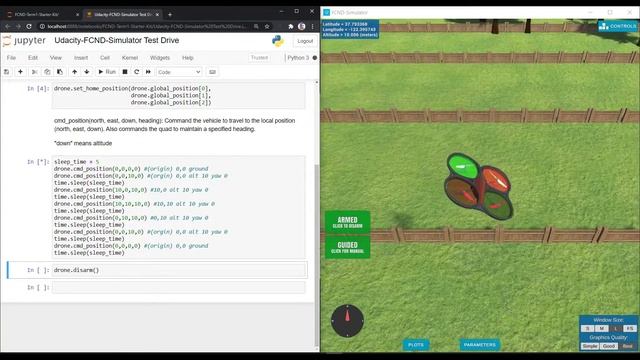Click the Trusted notebook indicator
Viewport: 640px width, 360px height.
pyautogui.click(x=259, y=58)
